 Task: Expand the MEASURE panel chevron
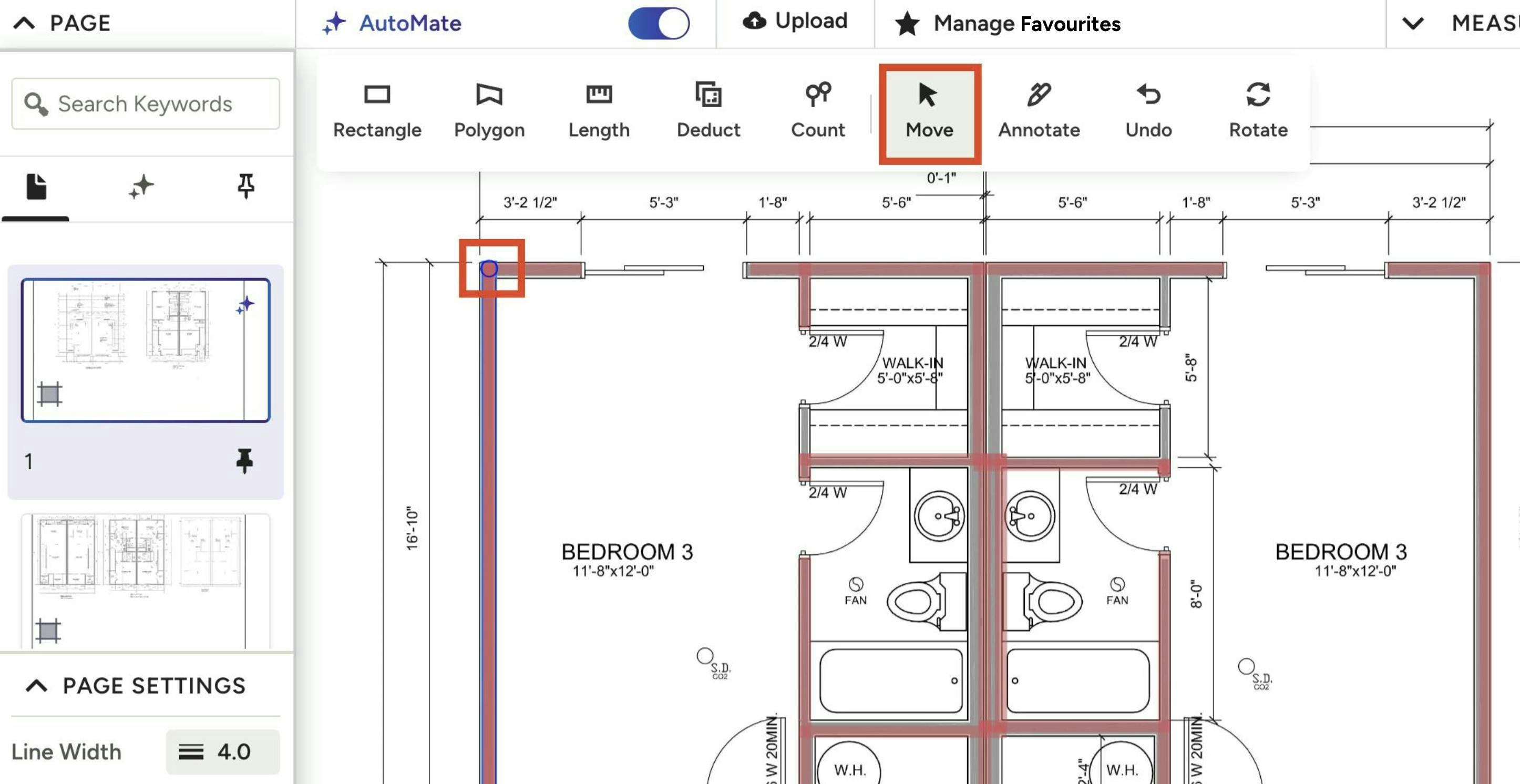[x=1413, y=24]
